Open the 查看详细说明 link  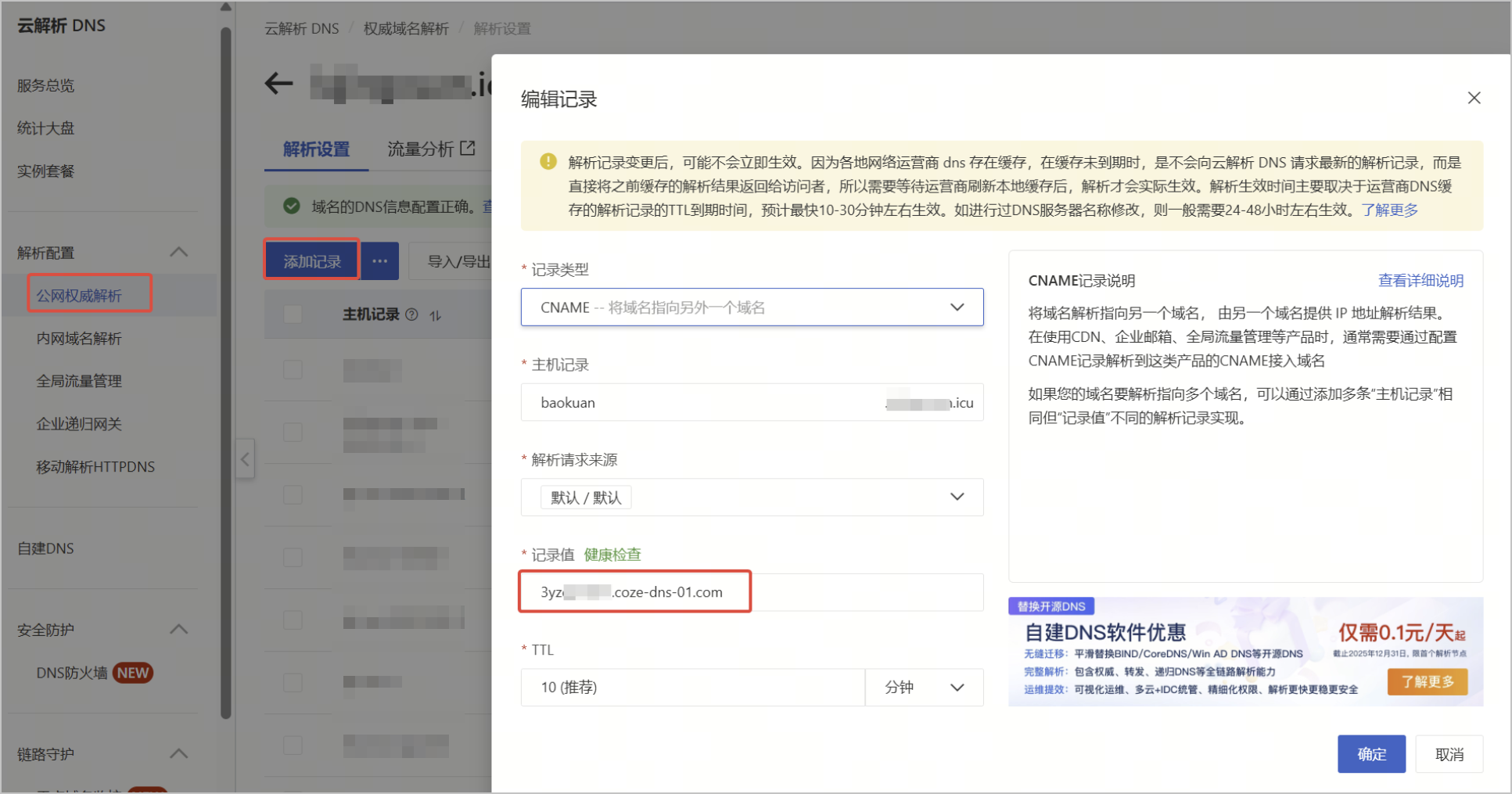coord(1420,280)
